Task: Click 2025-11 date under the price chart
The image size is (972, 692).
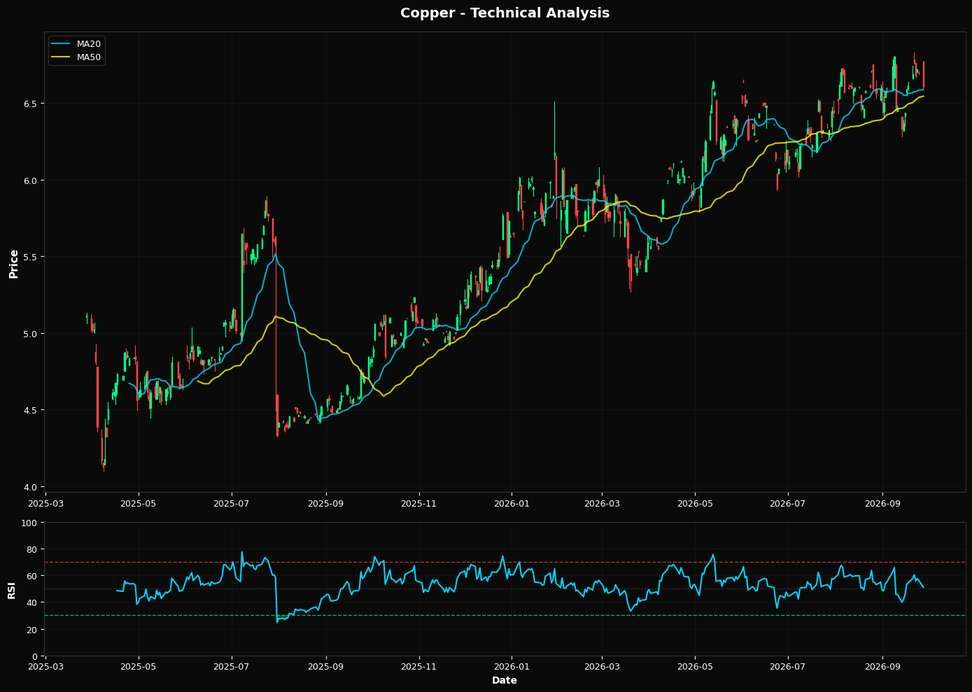Action: pyautogui.click(x=419, y=504)
